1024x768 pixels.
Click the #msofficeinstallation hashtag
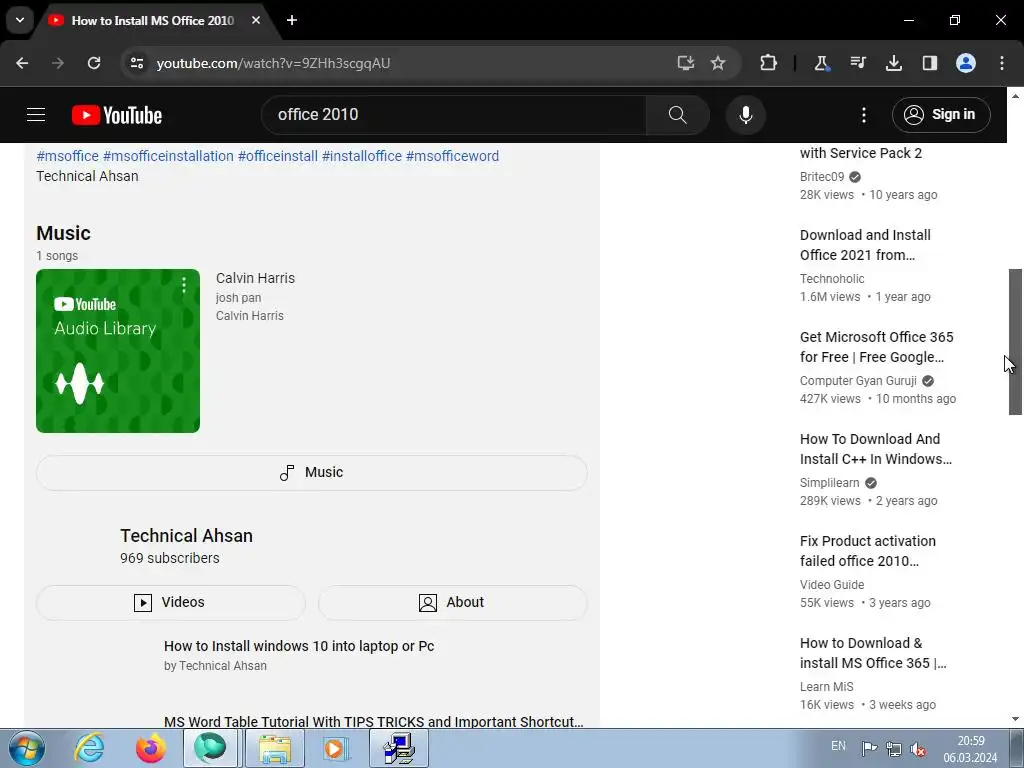[x=168, y=156]
